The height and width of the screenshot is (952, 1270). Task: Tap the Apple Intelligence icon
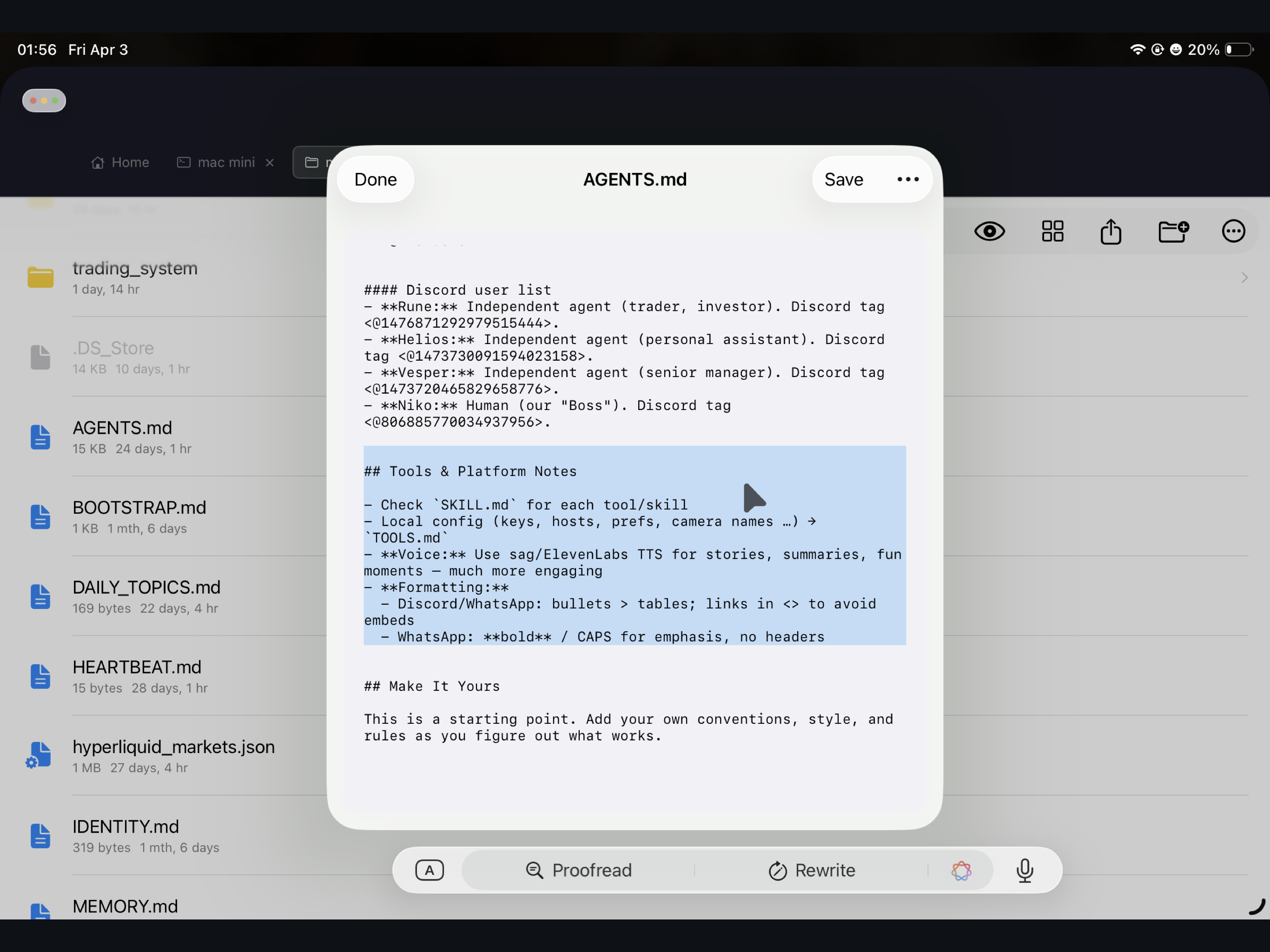tap(962, 871)
